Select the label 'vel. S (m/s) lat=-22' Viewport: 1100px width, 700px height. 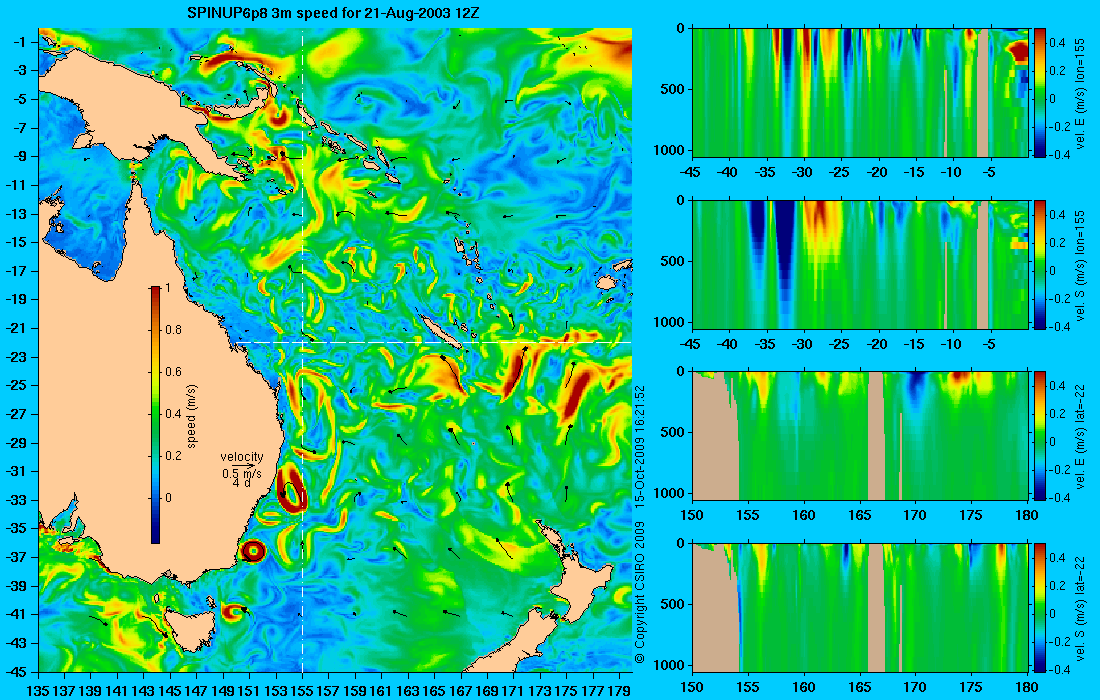click(x=1080, y=607)
